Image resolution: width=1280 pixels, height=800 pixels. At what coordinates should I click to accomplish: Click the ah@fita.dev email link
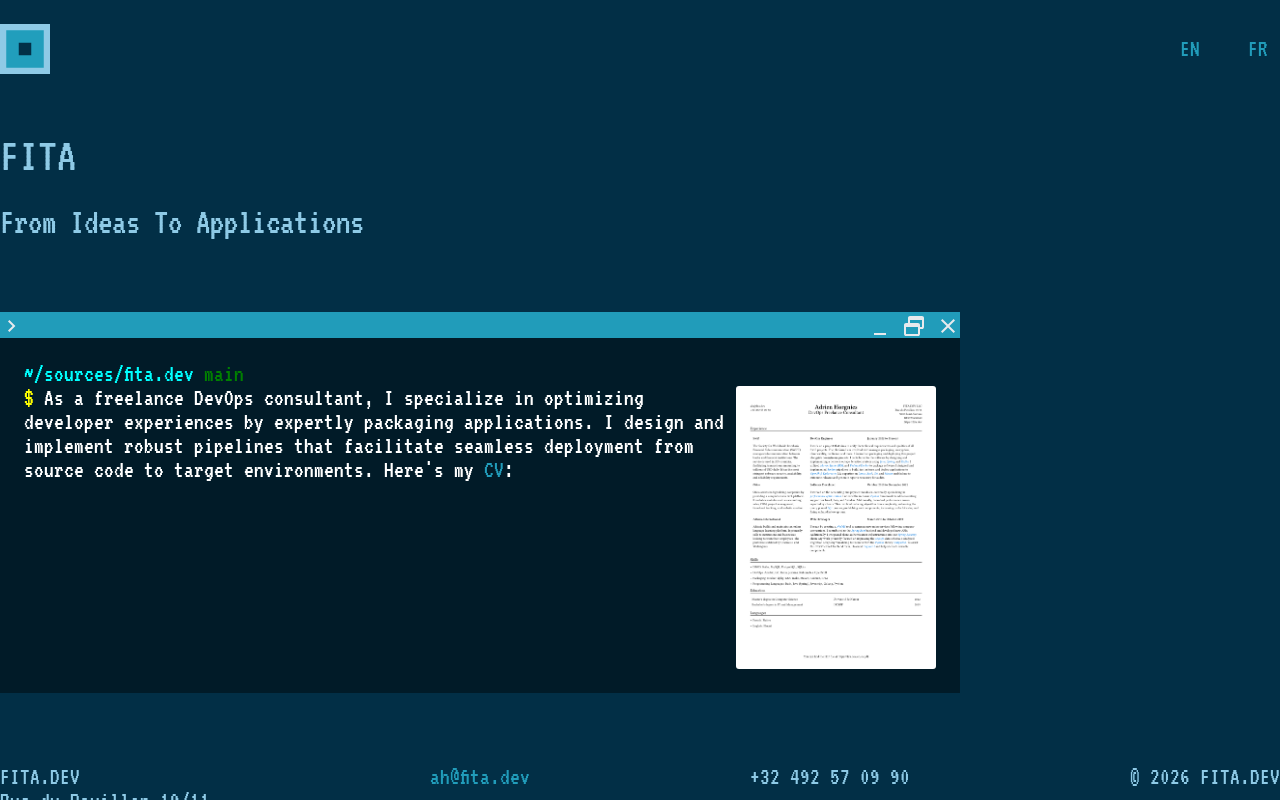click(480, 777)
